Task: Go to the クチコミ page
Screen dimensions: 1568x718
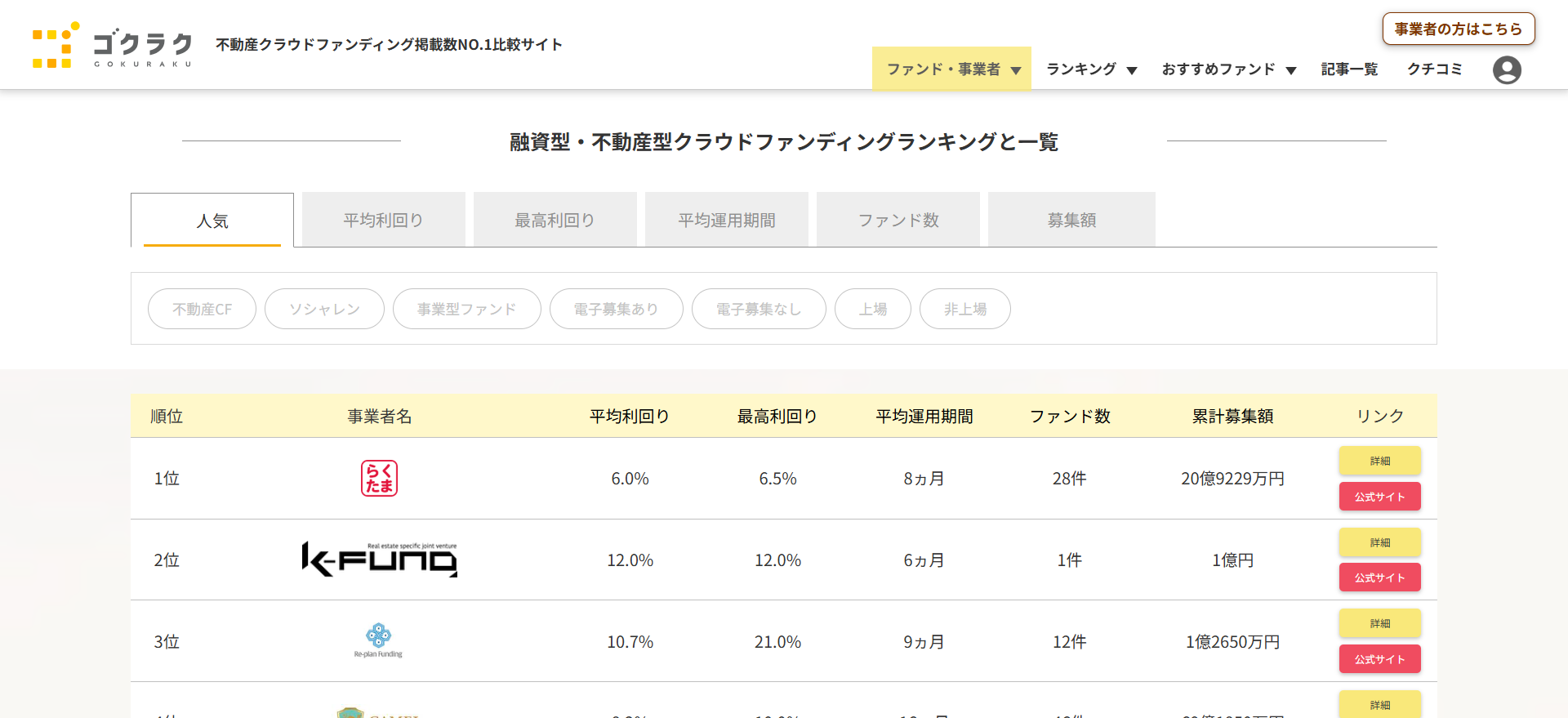Action: 1434,69
